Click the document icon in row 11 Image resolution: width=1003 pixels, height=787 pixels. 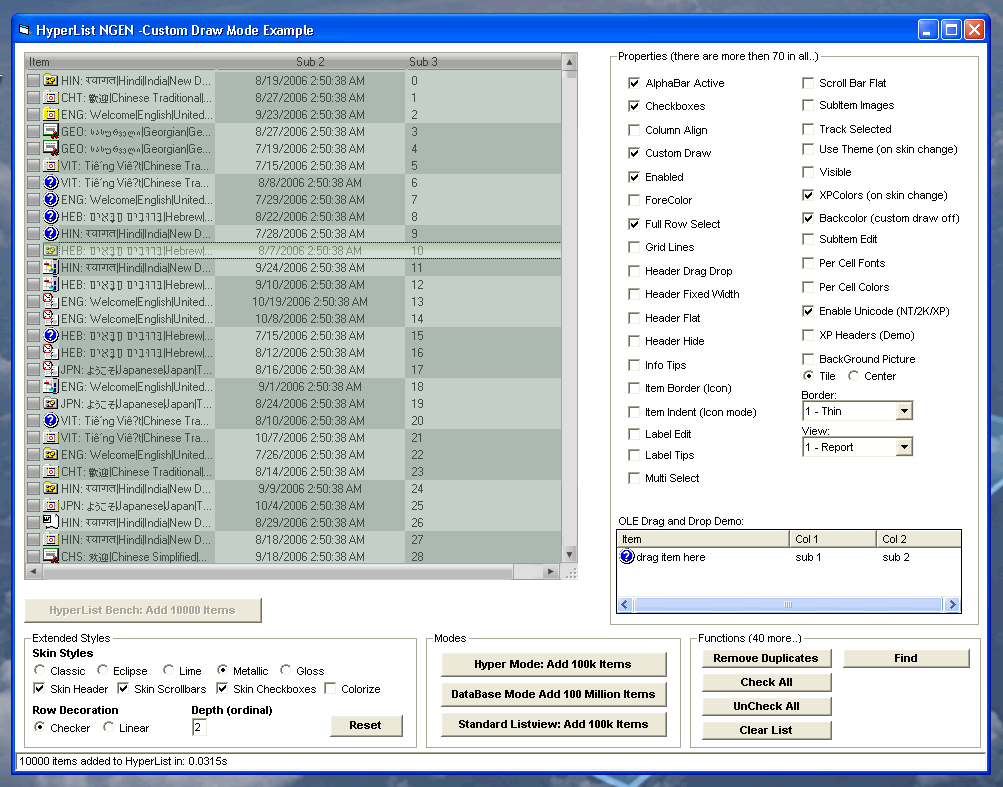(50, 268)
